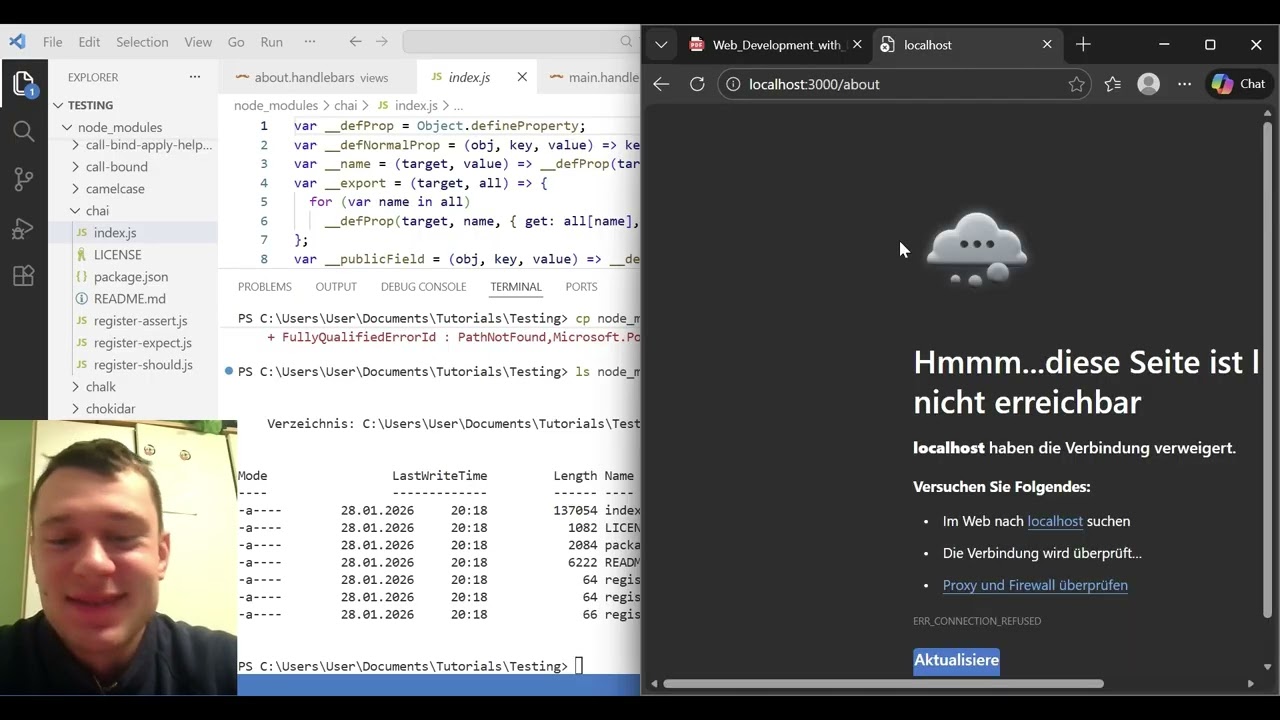The image size is (1280, 720).
Task: Open the browser favorites list icon
Action: tap(1112, 84)
